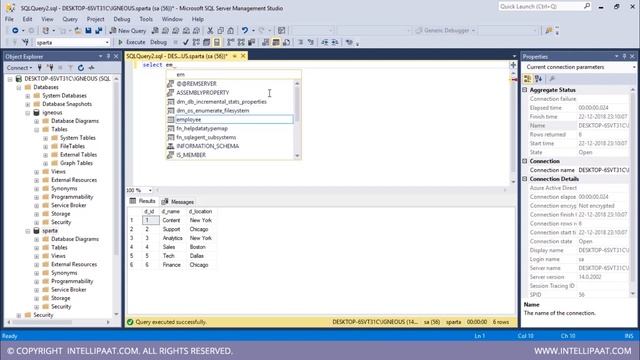Click the Copy icon in toolbar
640x360 pixels.
[x=220, y=31]
